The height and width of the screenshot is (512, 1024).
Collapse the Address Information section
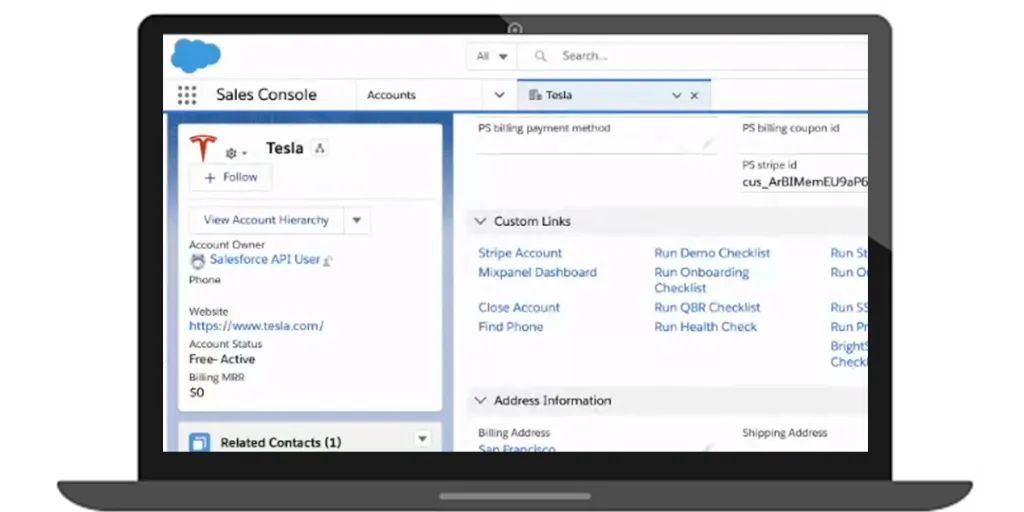(x=480, y=400)
